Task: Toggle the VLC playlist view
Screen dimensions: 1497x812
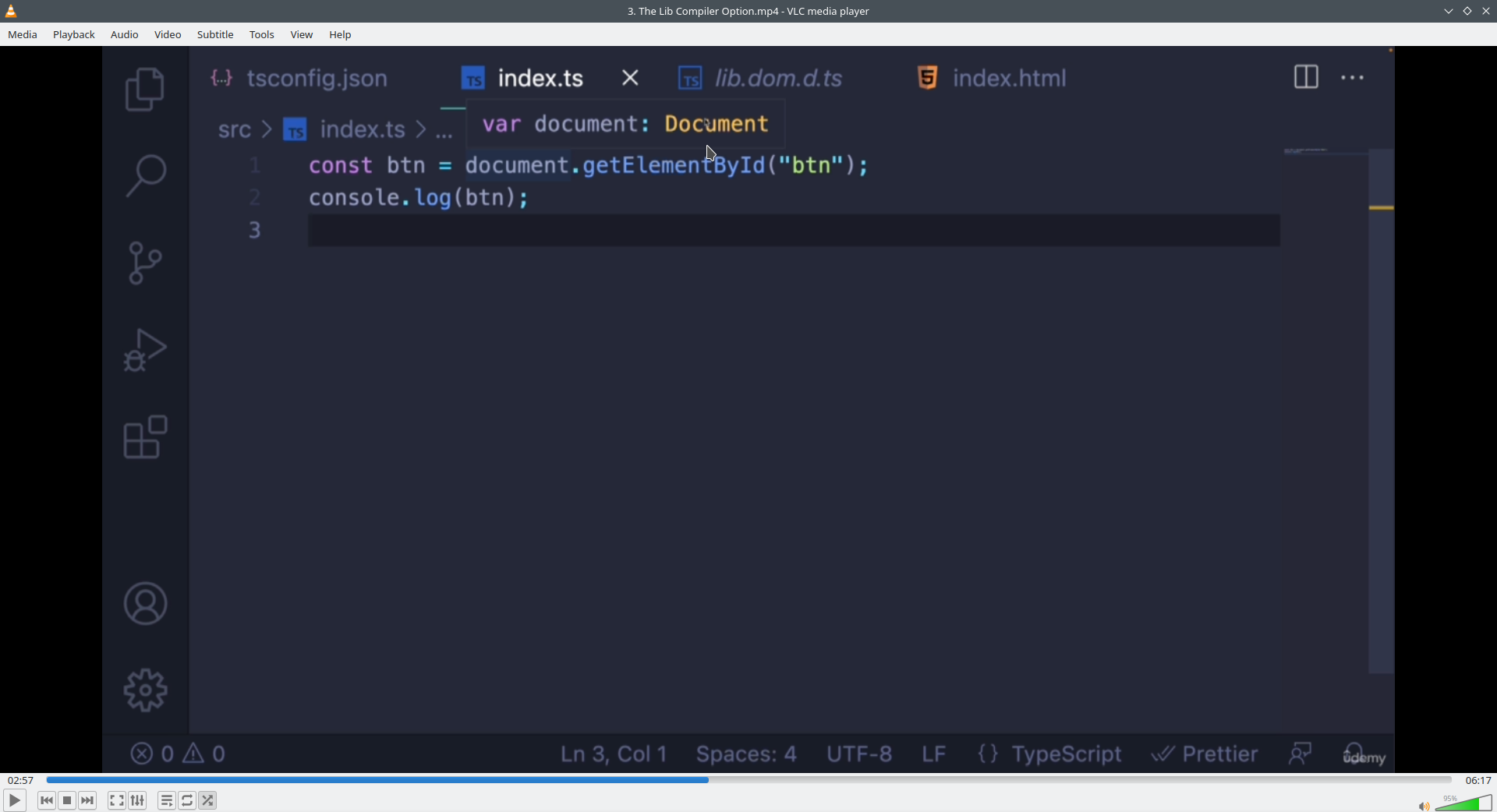Action: click(167, 800)
